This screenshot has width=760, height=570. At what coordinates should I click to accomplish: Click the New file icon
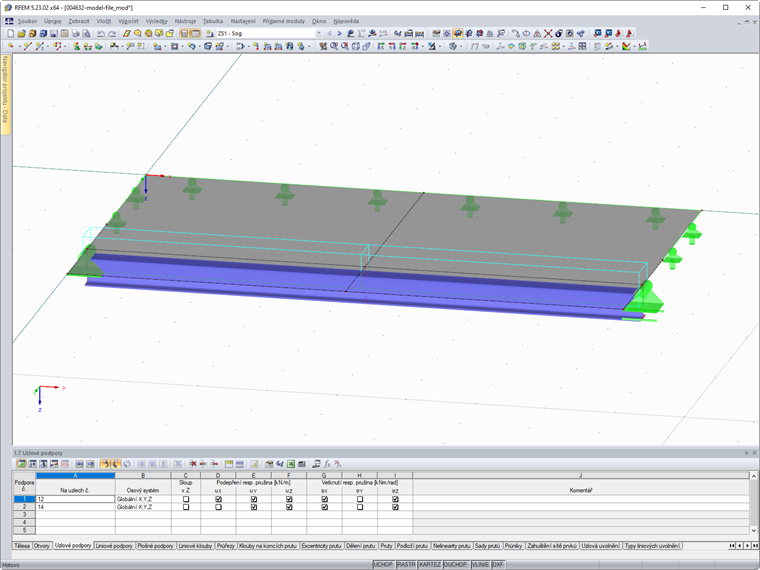tap(11, 33)
